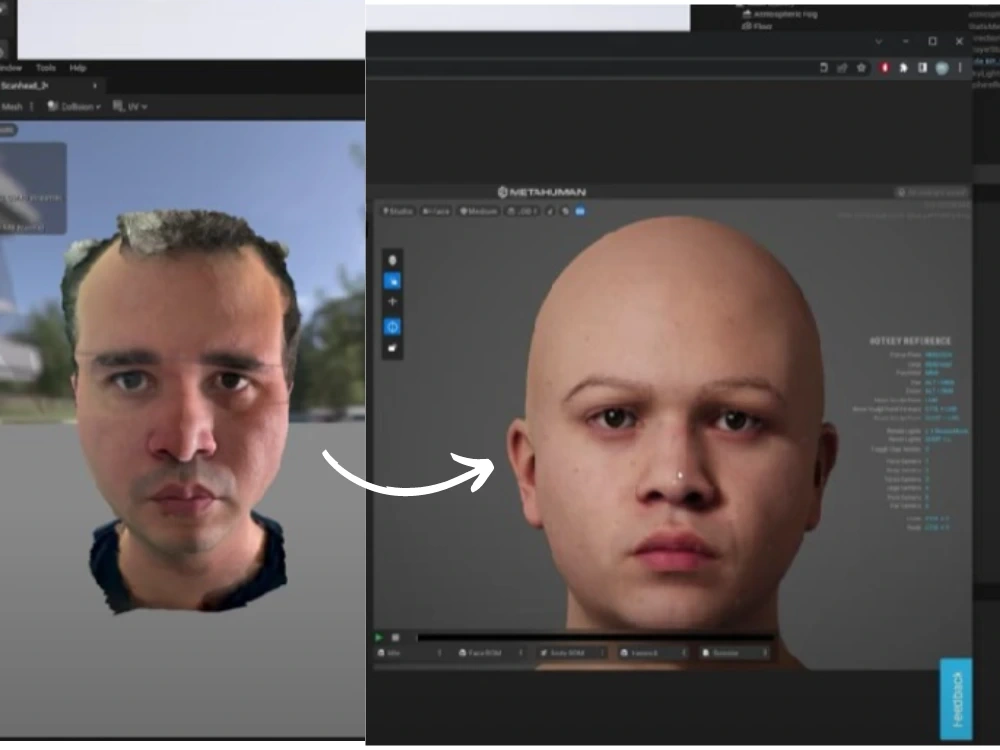Open the browser profile avatar
Image resolution: width=1000 pixels, height=750 pixels.
coord(942,68)
